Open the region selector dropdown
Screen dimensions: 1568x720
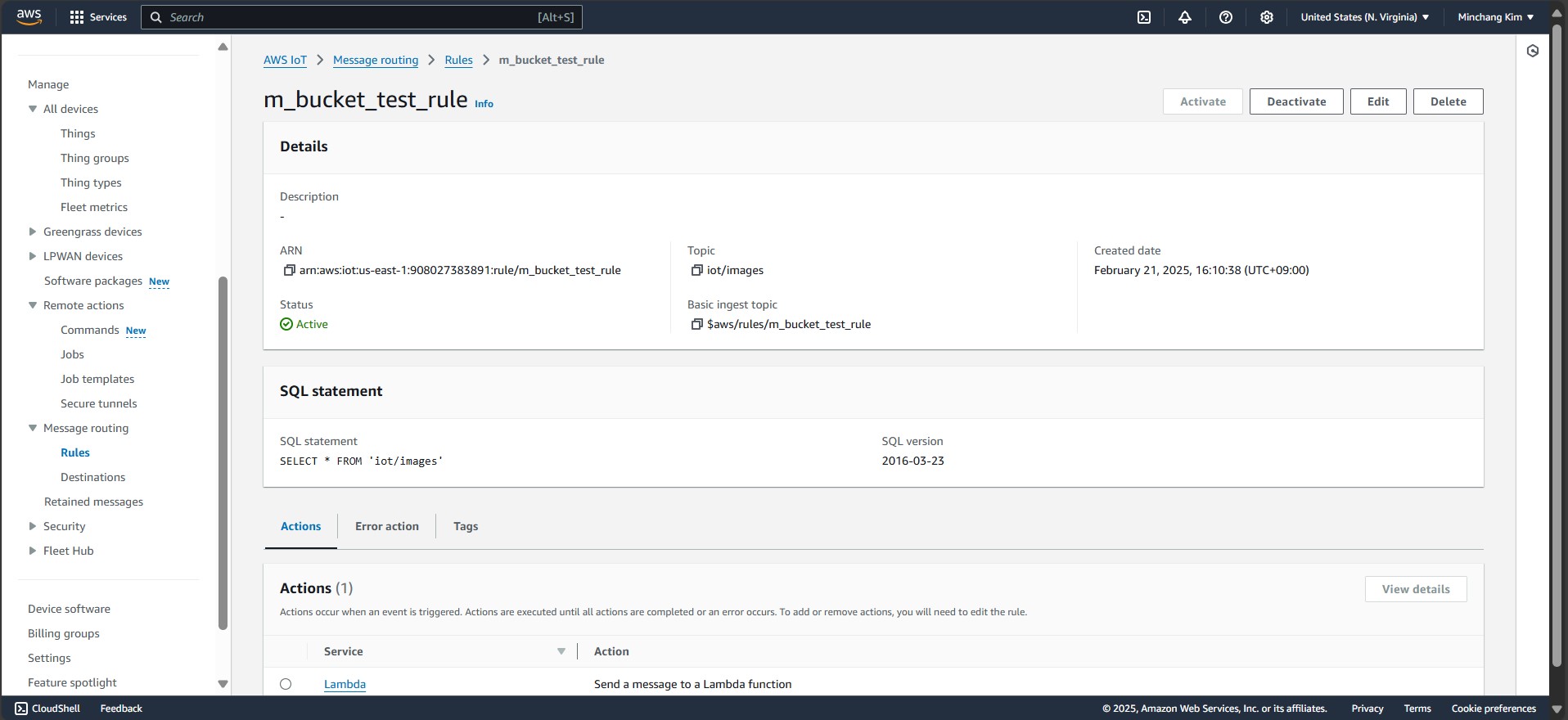click(x=1365, y=17)
